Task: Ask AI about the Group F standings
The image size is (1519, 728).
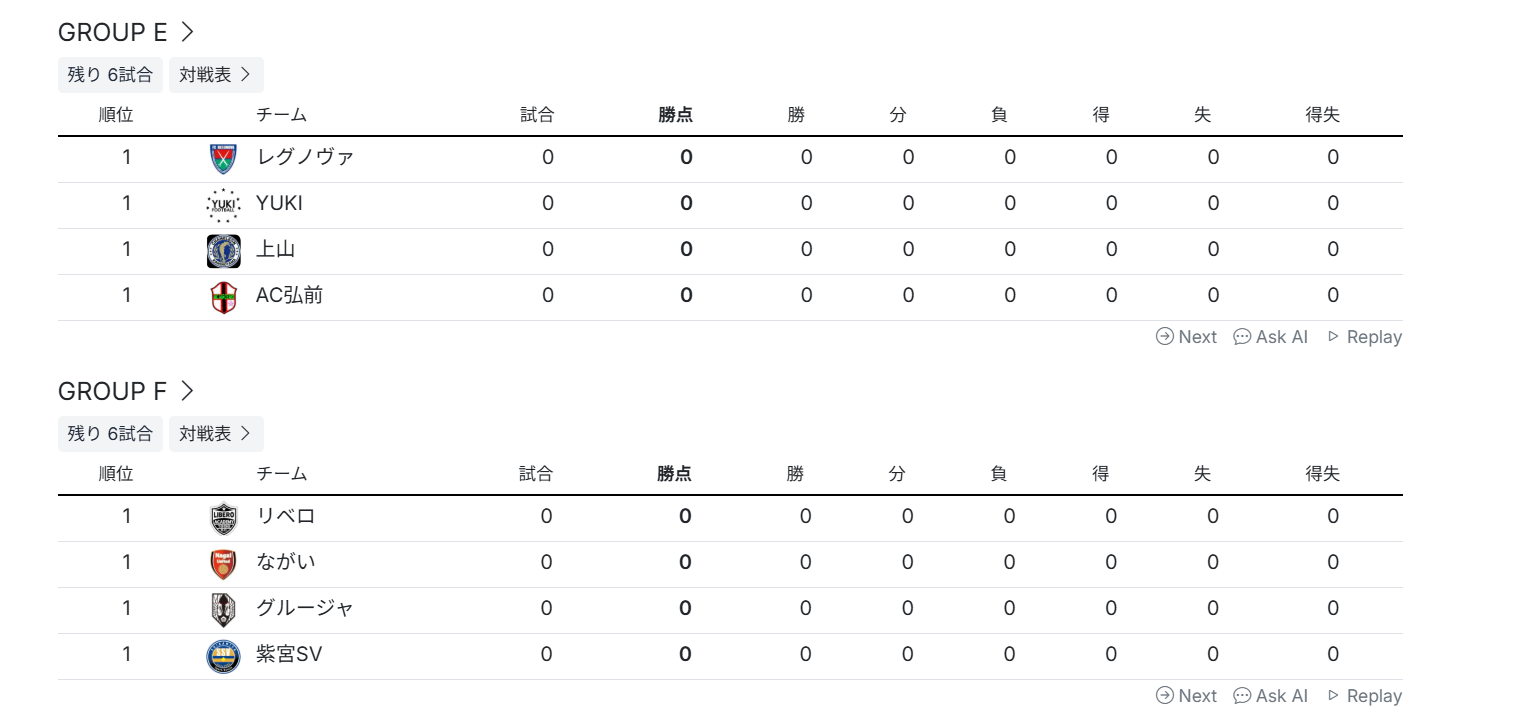Action: pyautogui.click(x=1271, y=696)
